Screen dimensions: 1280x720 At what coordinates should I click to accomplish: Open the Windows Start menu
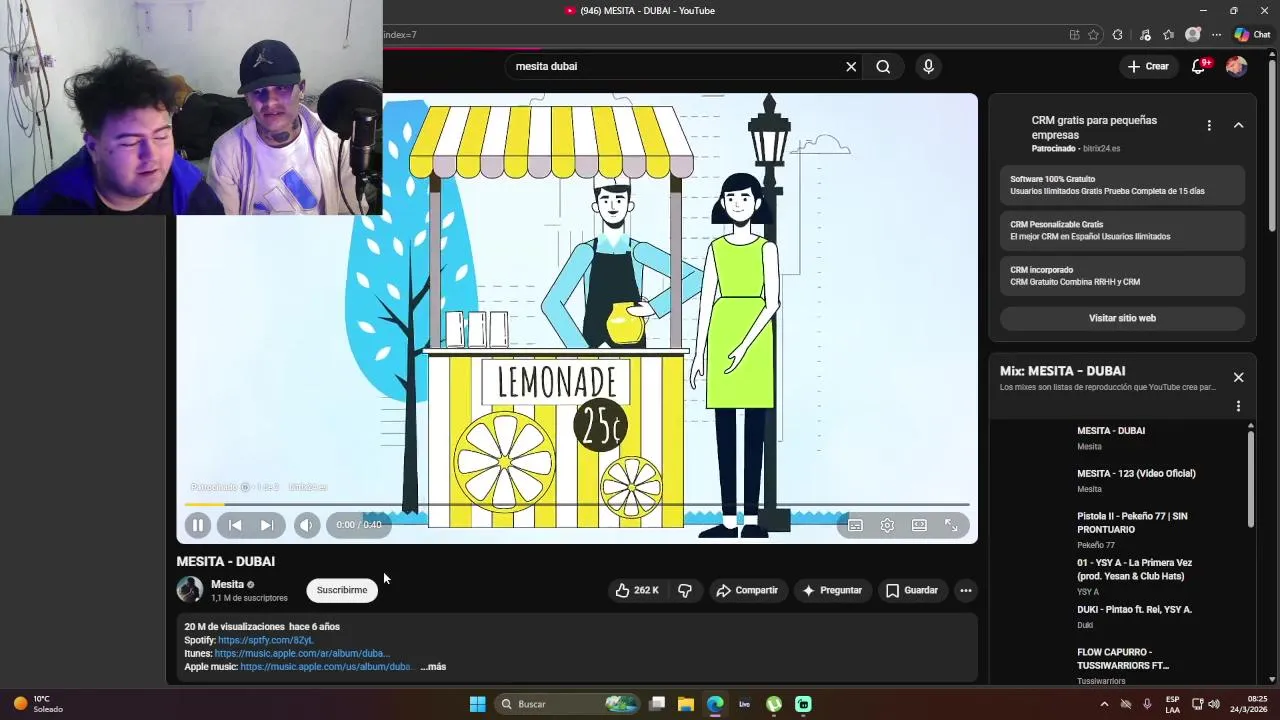477,704
